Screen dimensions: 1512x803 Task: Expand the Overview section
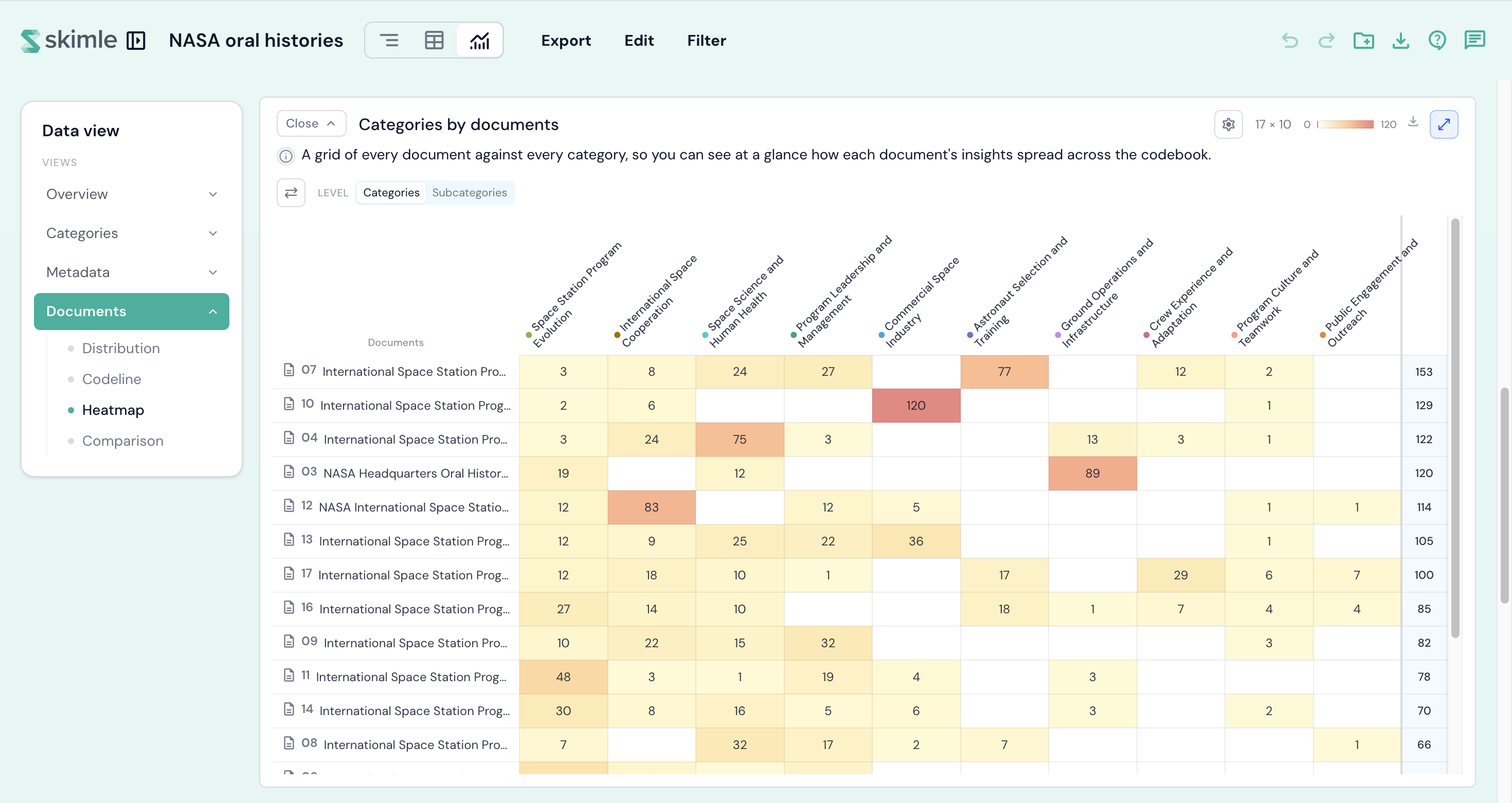click(132, 194)
